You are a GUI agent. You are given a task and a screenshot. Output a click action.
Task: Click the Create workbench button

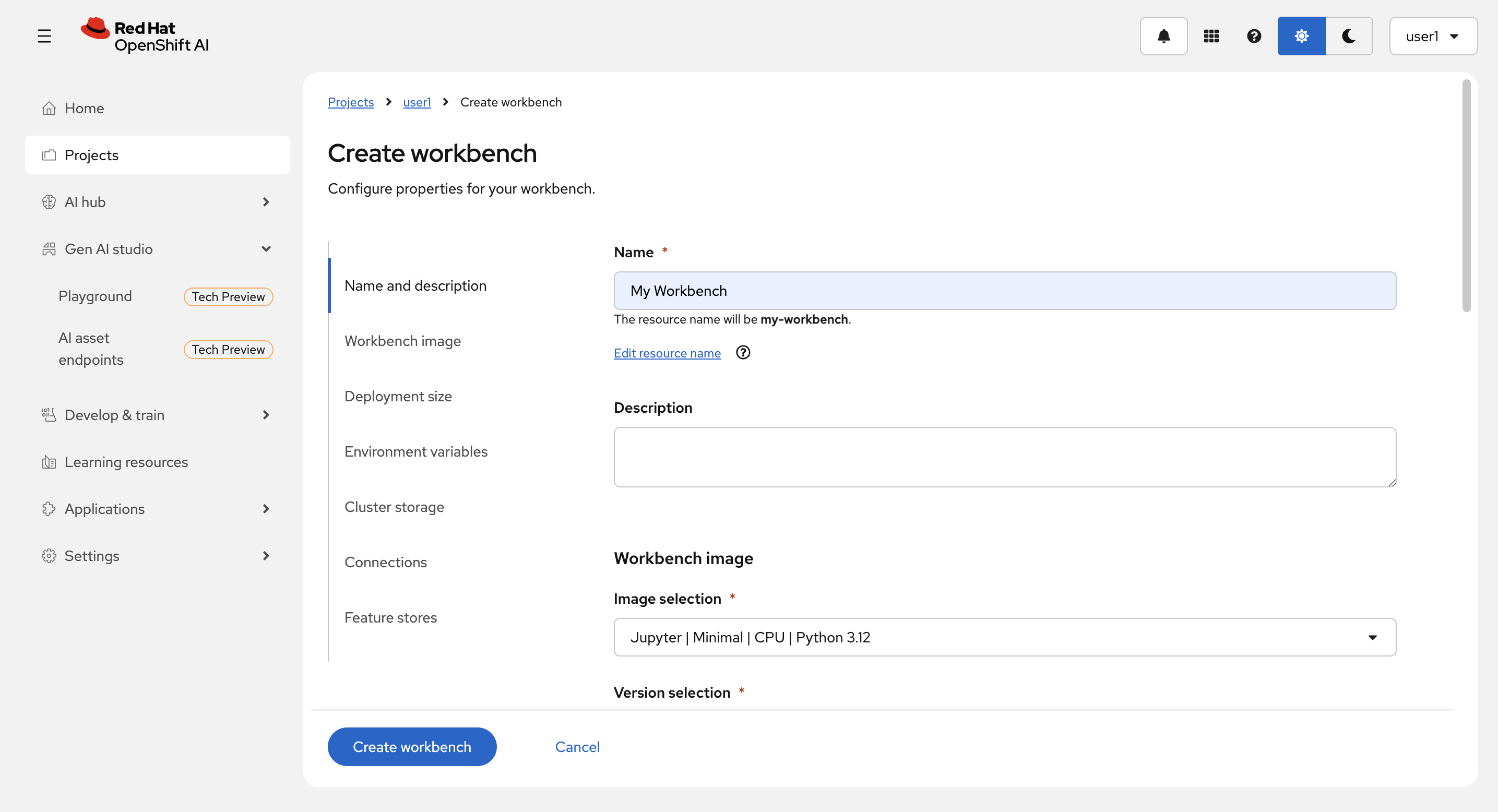412,746
